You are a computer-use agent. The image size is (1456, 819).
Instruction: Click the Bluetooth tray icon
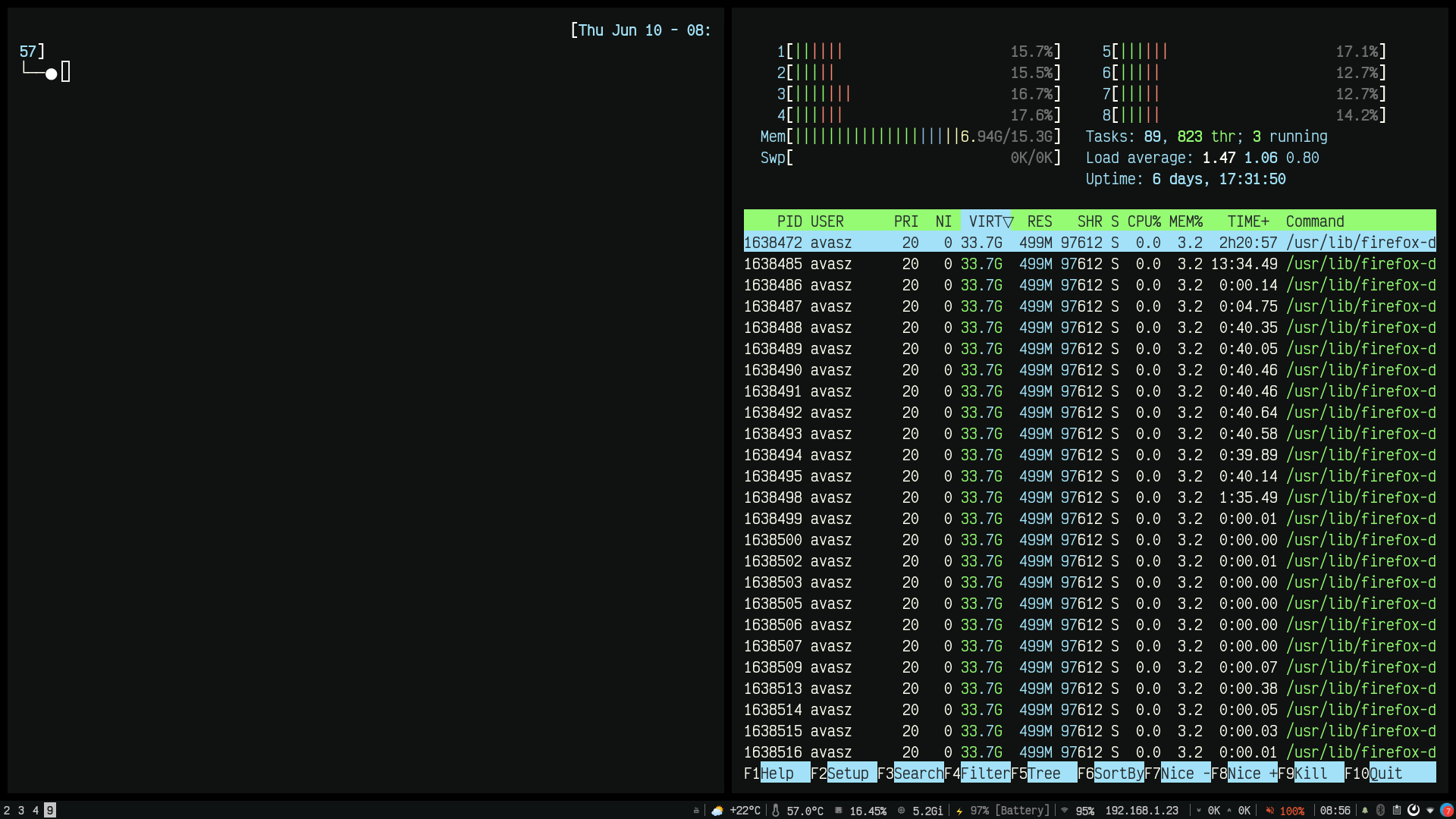pos(1381,810)
